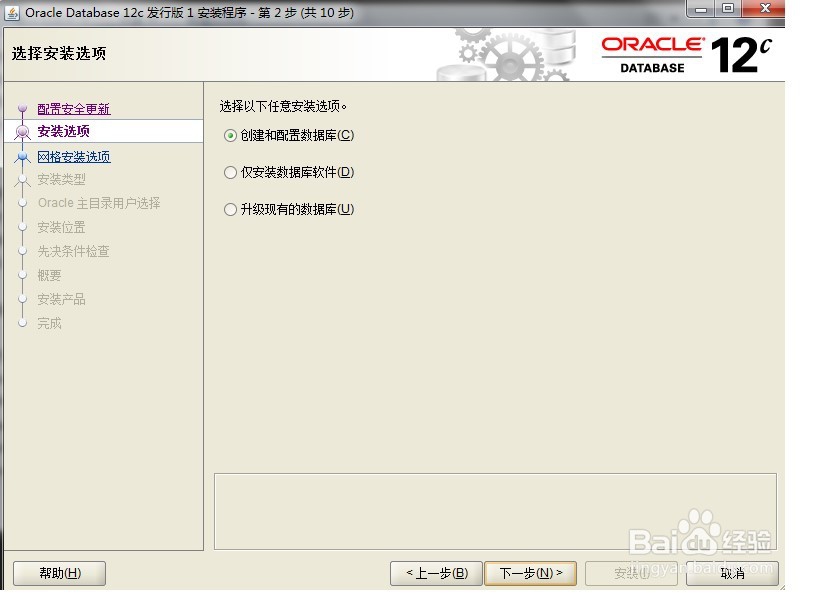This screenshot has width=819, height=596.
Task: Minimize the Oracle installer window
Action: pos(701,9)
